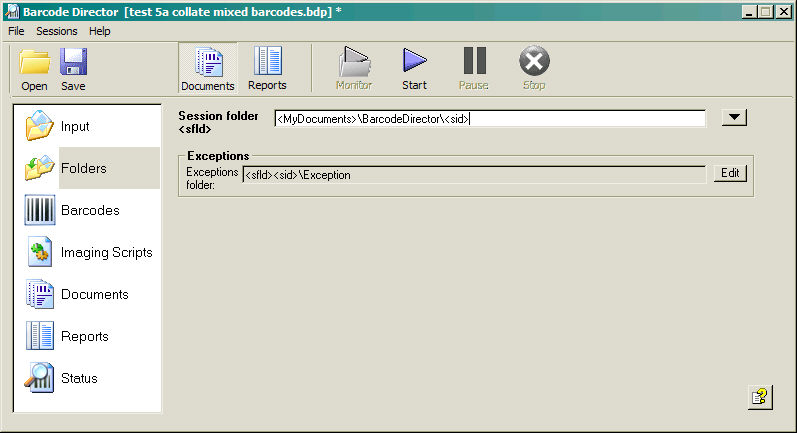
Task: Click the Open folder icon in toolbar
Action: click(34, 67)
